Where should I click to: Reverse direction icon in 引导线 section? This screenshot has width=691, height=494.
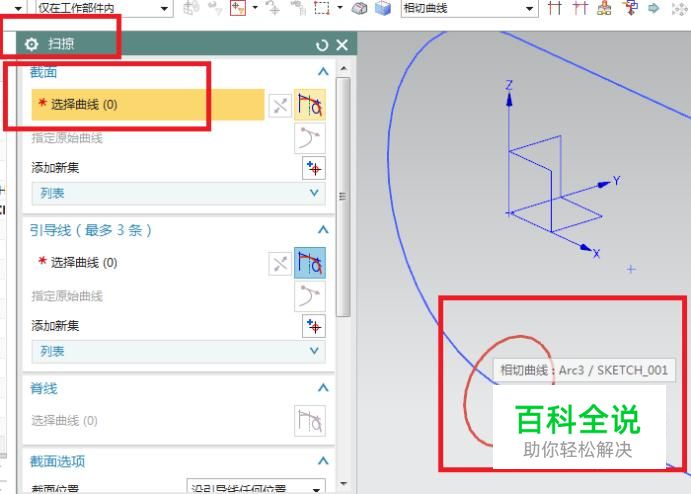click(x=280, y=264)
